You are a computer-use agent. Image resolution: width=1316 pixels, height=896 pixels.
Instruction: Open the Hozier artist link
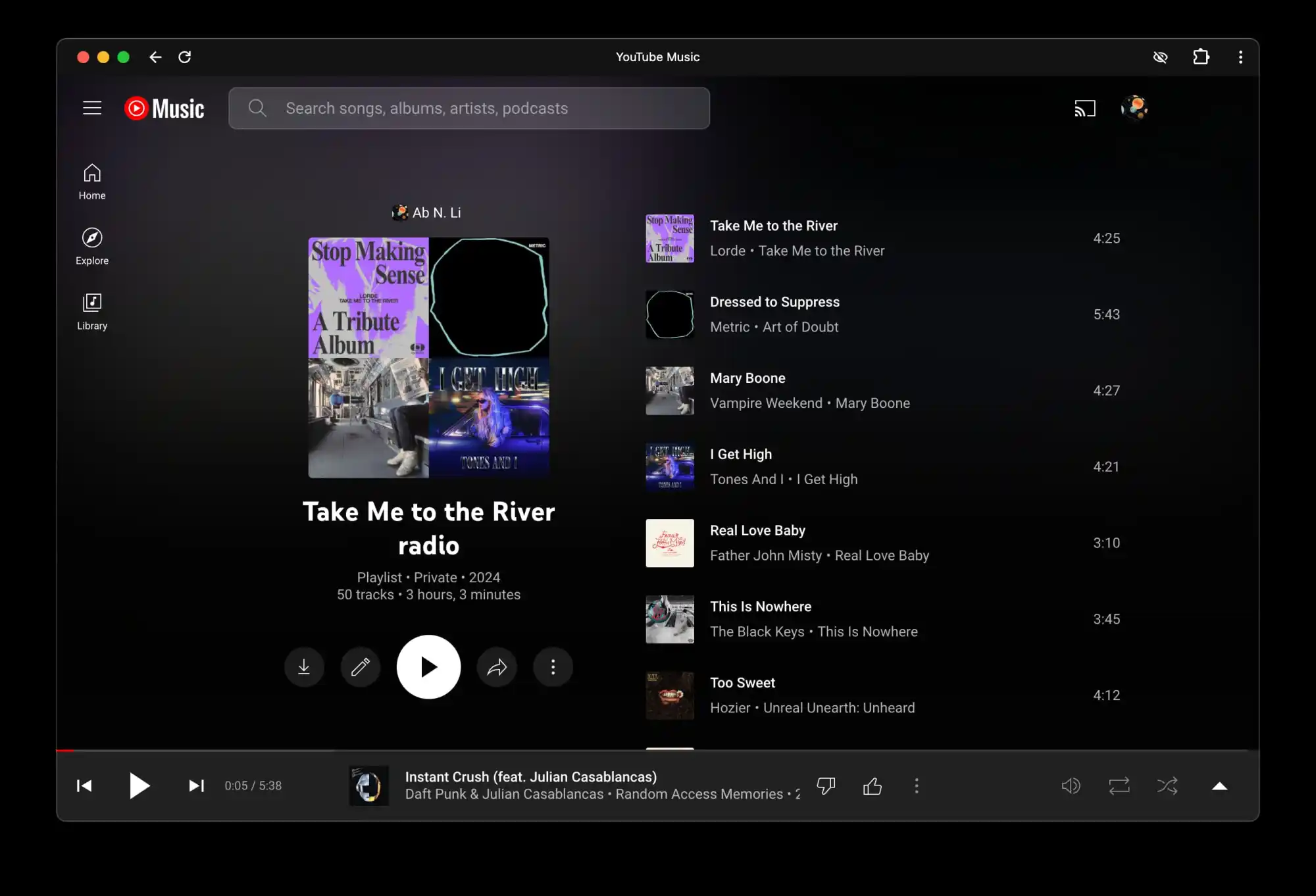730,708
